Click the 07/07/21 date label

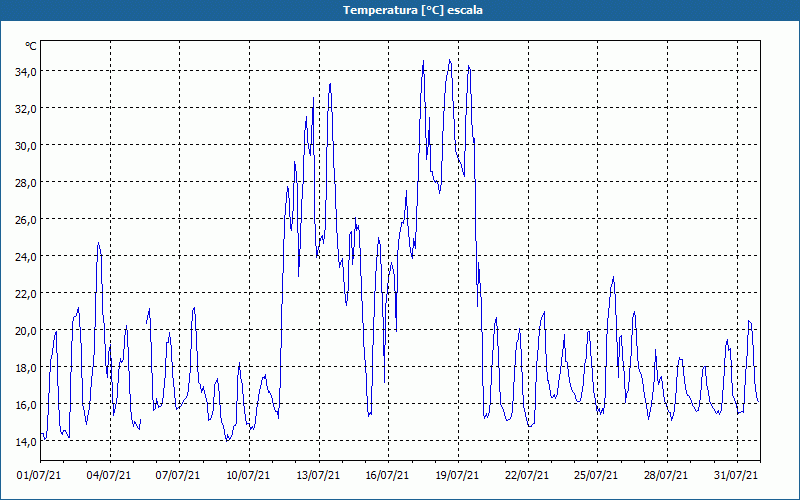[x=178, y=476]
